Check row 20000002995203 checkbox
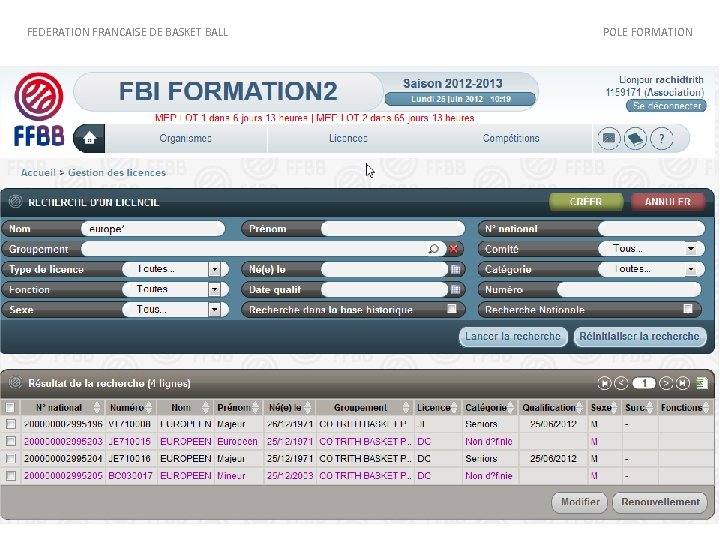Viewport: 720px width, 540px height. coord(11,441)
